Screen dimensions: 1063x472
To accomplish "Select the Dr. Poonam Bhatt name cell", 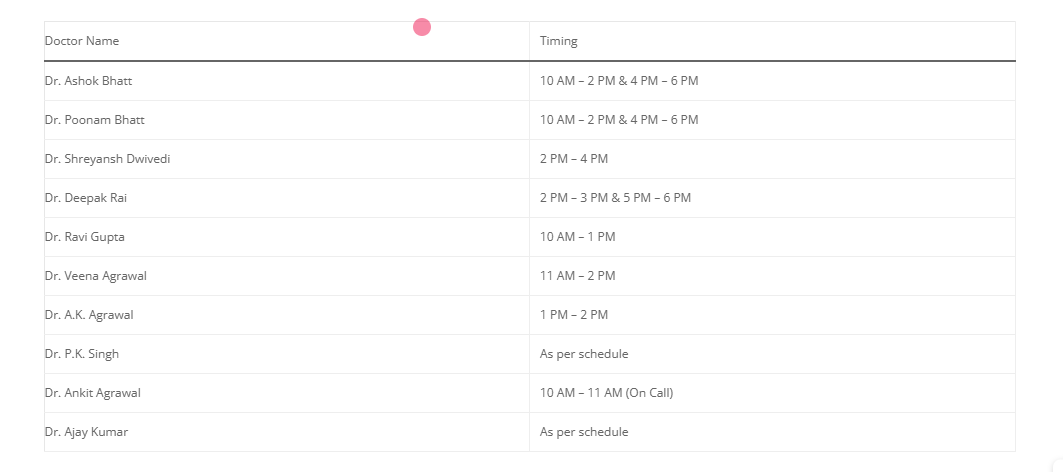I will [94, 119].
